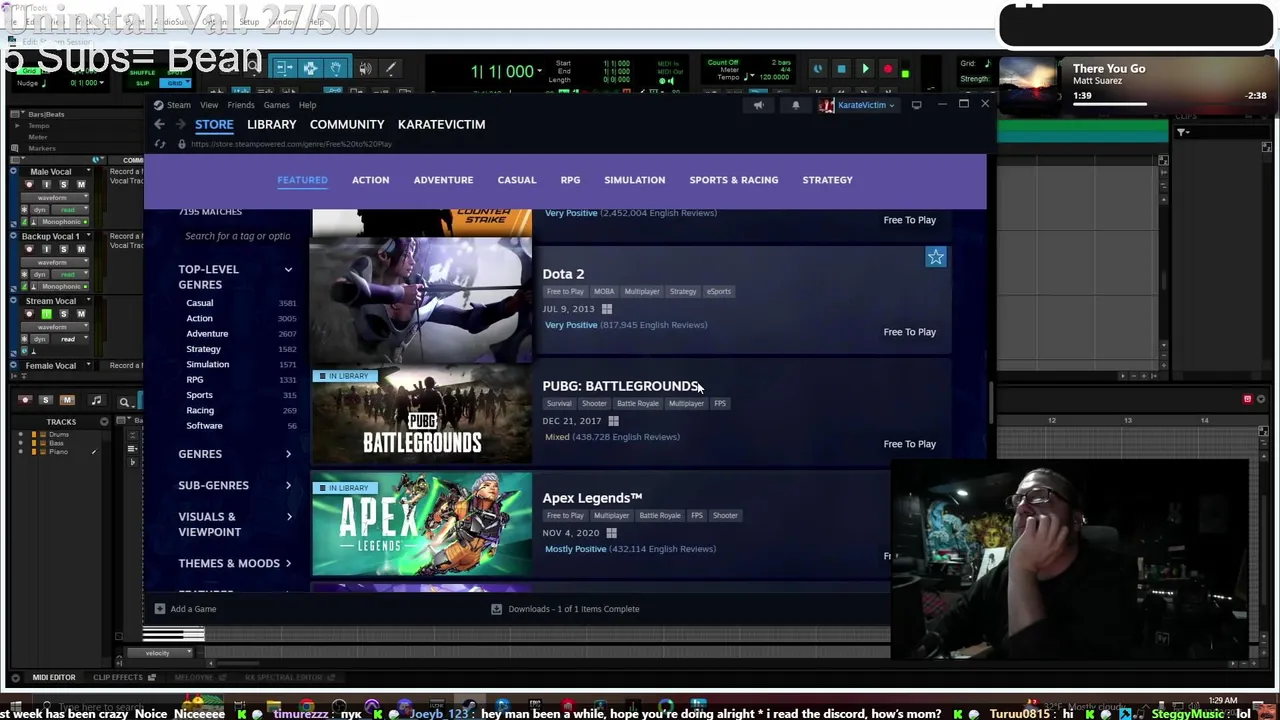Select the Action genre tab
The width and height of the screenshot is (1280, 720).
pyautogui.click(x=370, y=180)
